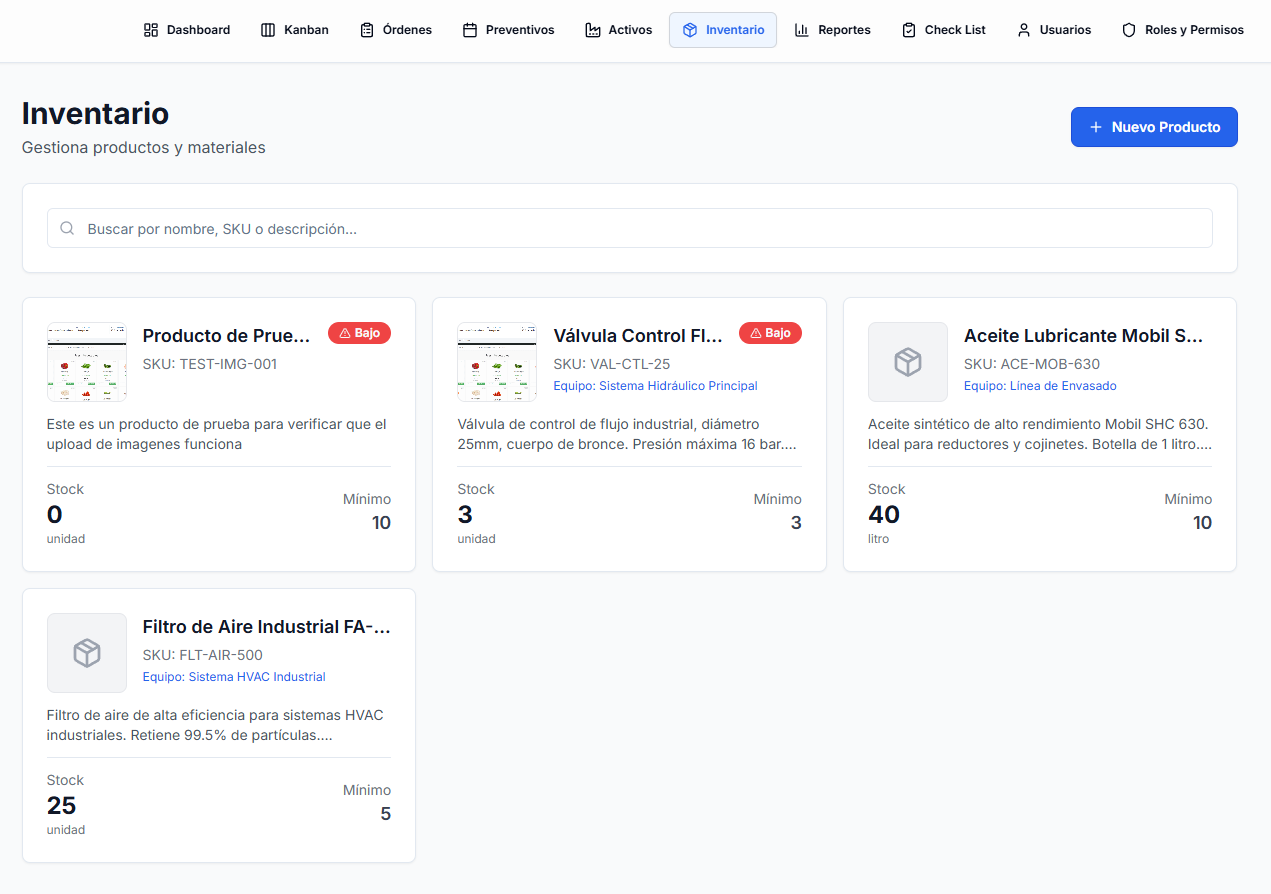Screen dimensions: 1271x894
Task: Click the magnifier icon in the search bar
Action: [x=67, y=228]
